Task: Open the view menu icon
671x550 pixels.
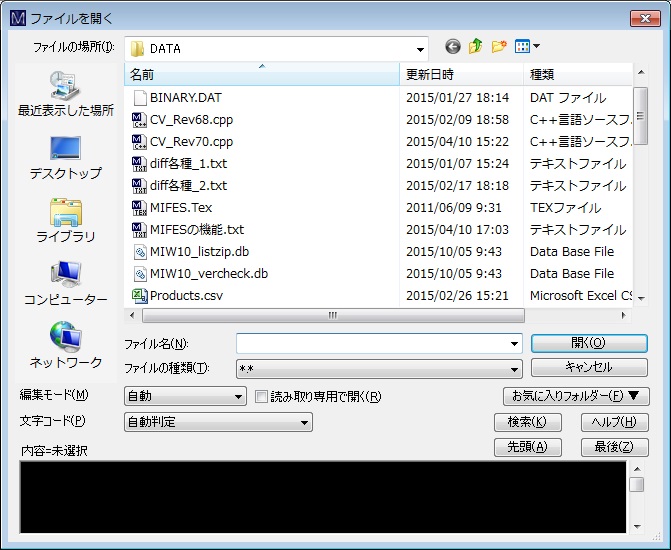Action: [x=527, y=47]
